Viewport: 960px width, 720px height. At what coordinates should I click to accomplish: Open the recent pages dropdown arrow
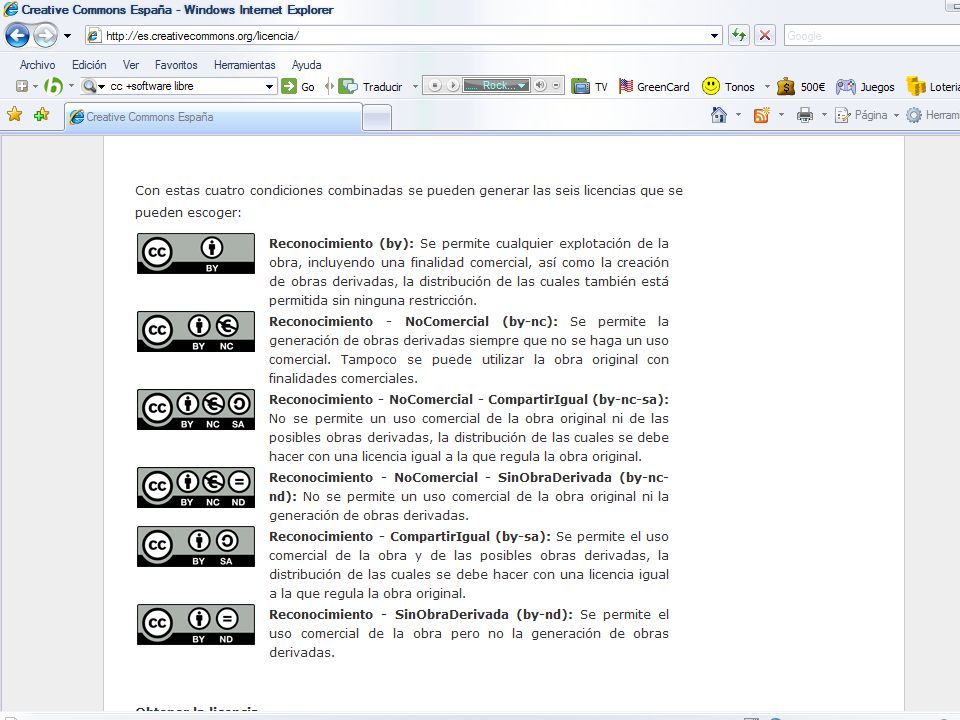click(x=67, y=36)
